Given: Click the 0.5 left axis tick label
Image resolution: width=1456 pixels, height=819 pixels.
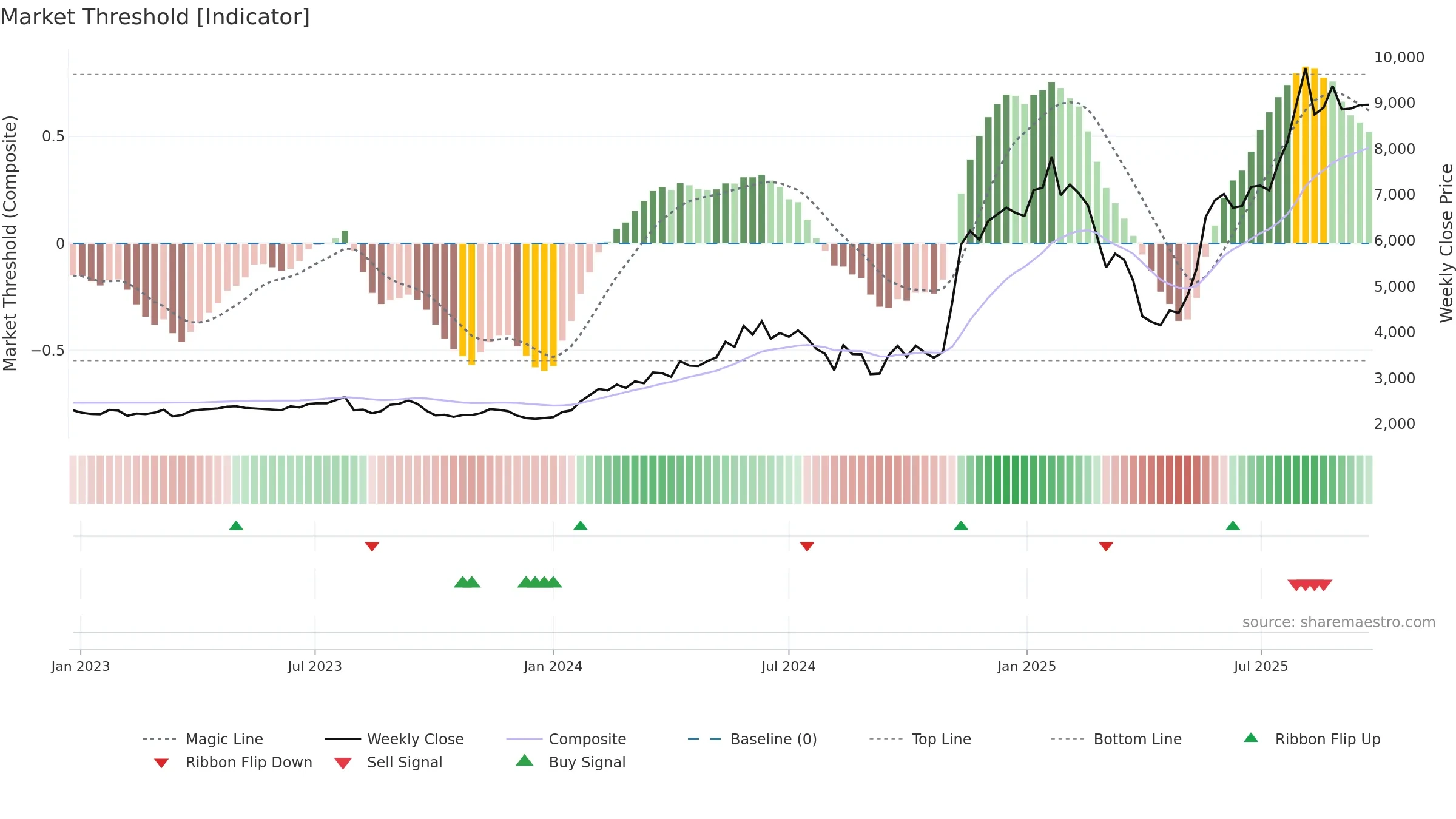Looking at the screenshot, I should click(x=53, y=136).
